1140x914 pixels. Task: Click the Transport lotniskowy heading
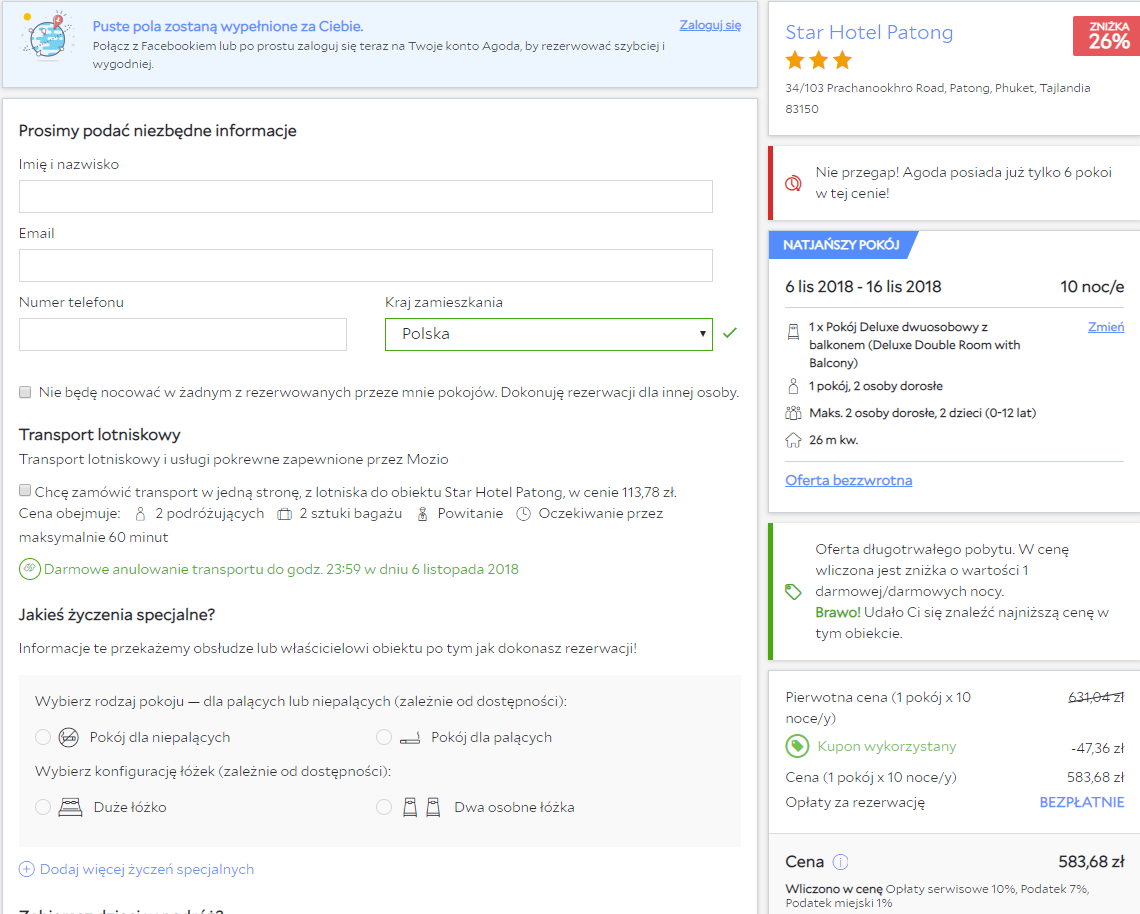tap(100, 435)
